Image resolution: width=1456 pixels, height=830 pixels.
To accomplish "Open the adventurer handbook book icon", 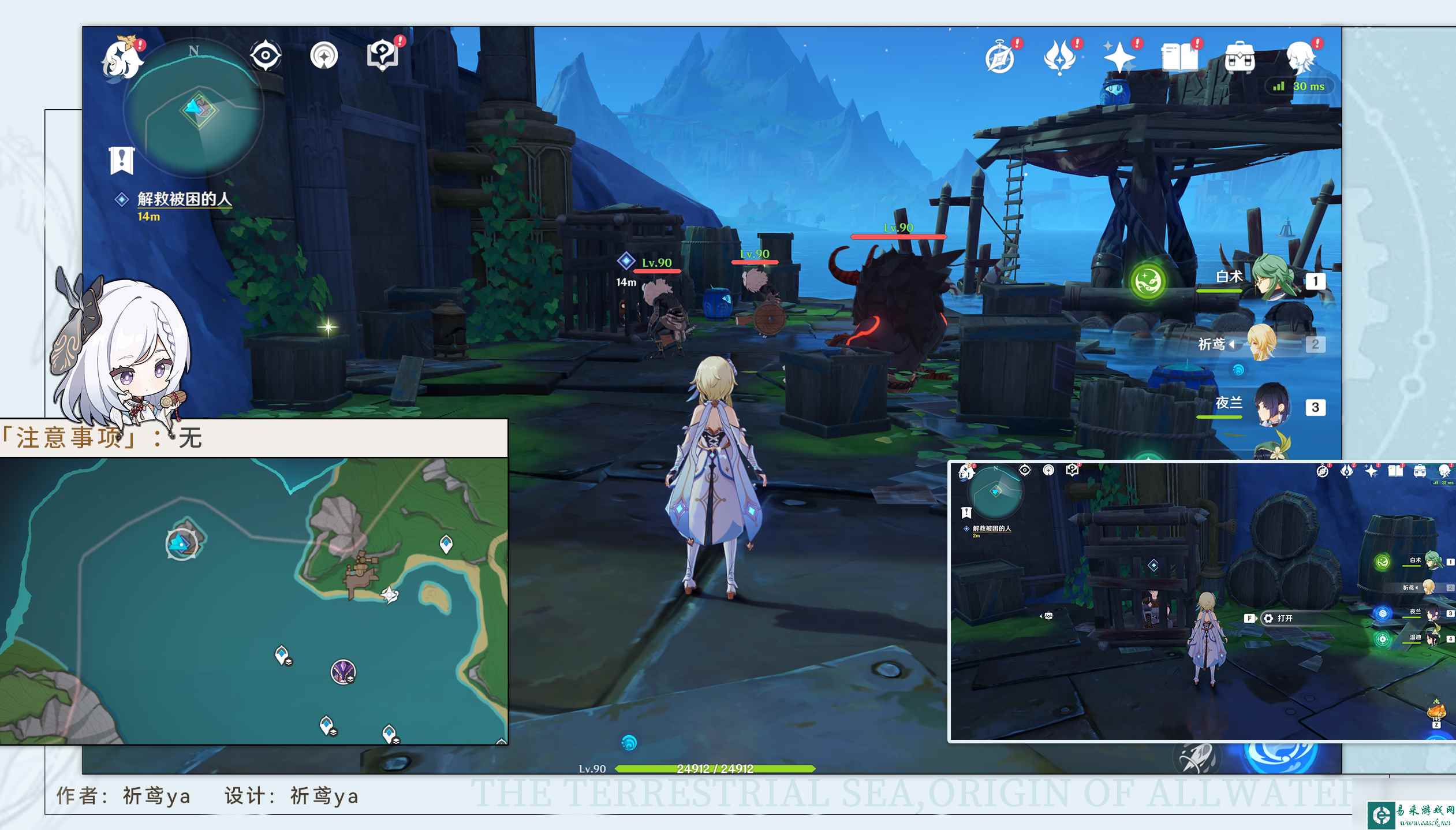I will click(1179, 57).
